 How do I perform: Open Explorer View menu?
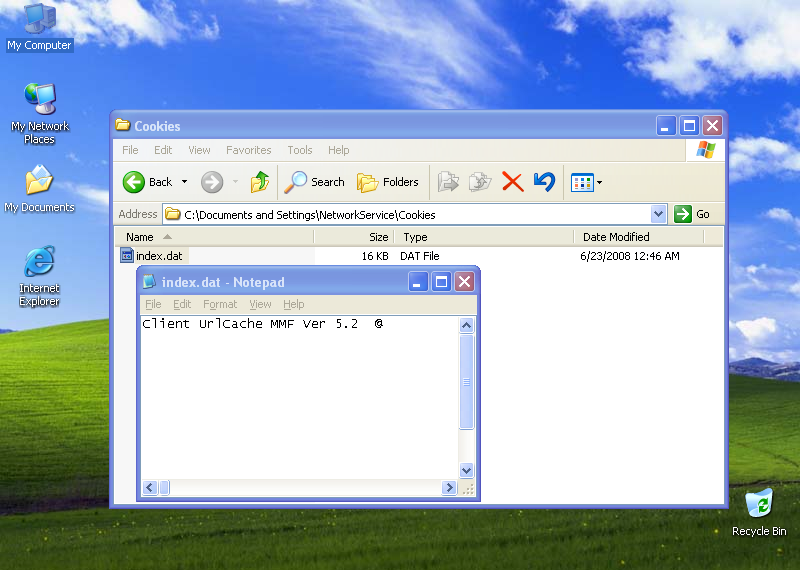pos(199,150)
